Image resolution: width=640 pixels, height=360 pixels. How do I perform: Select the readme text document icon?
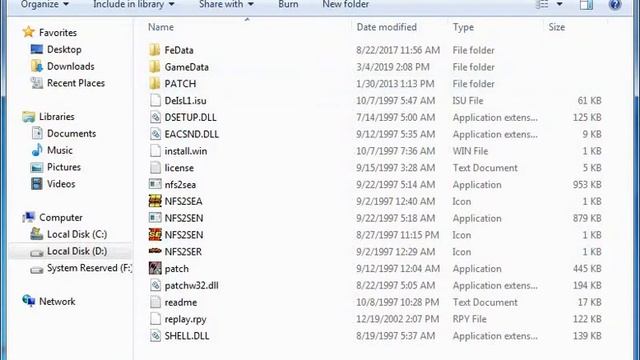pyautogui.click(x=155, y=302)
